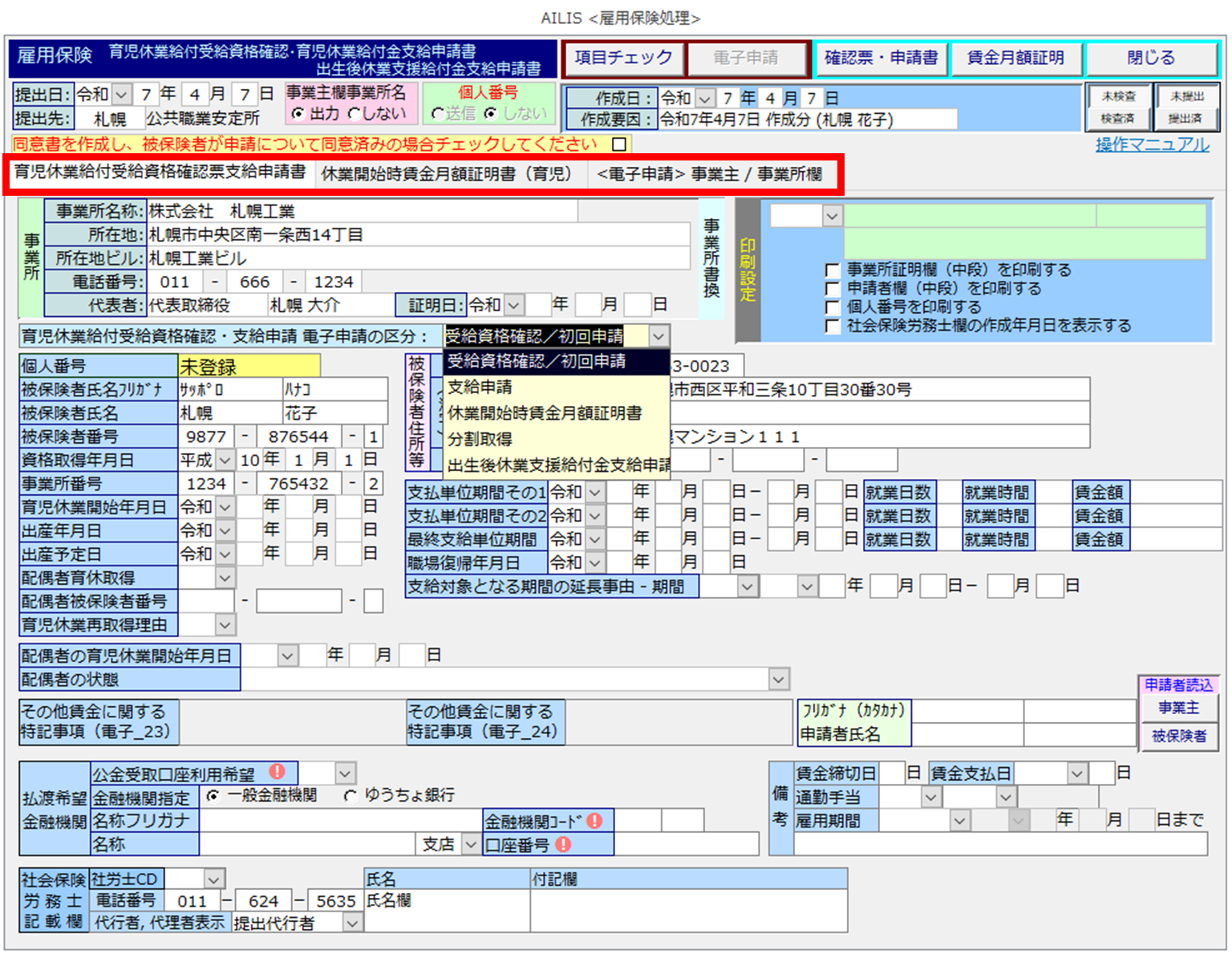Enable 個人番号を印刷する checkbox
This screenshot has width=1232, height=954.
[833, 307]
